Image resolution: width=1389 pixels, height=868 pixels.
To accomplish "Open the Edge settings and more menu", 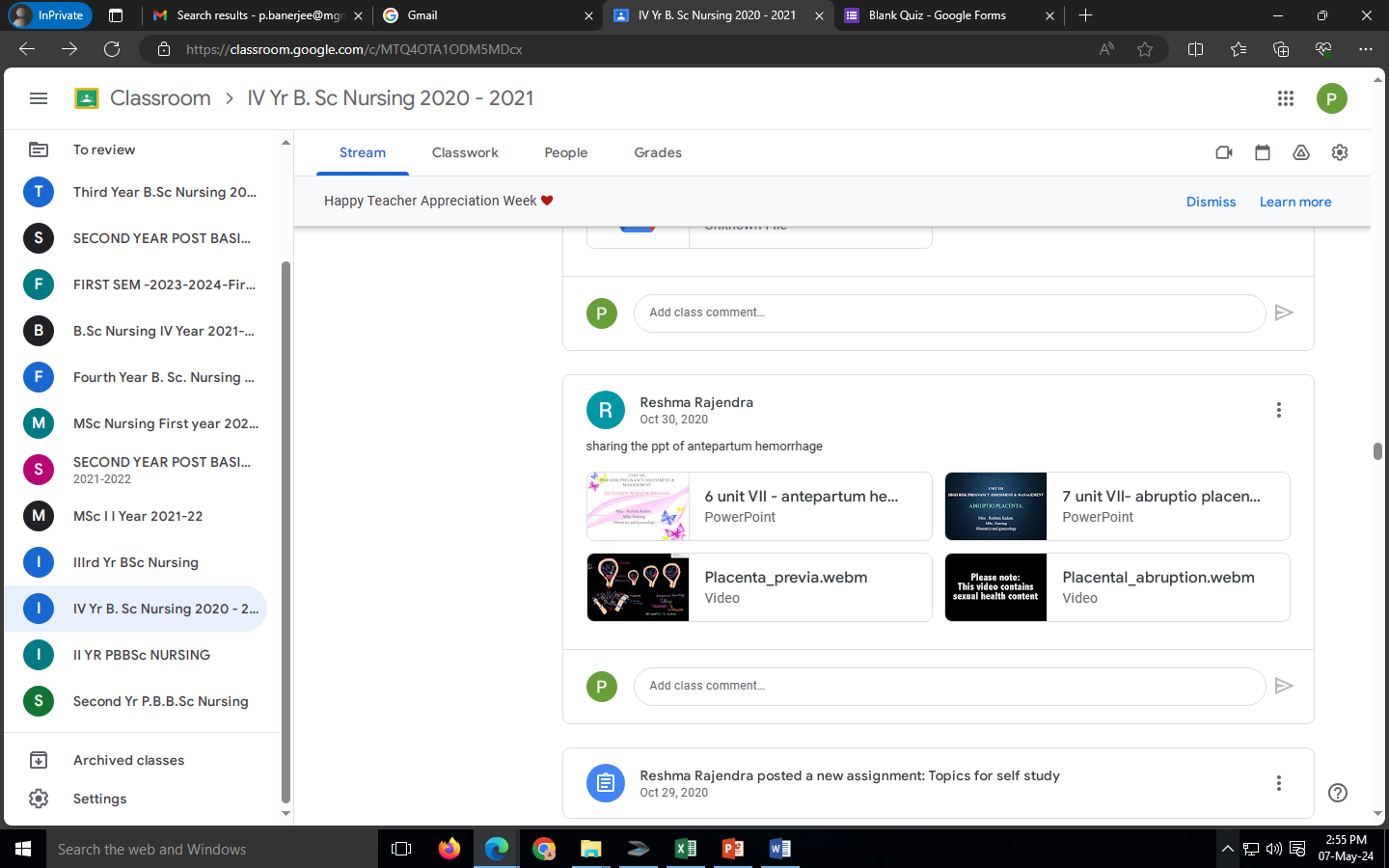I will (1366, 49).
